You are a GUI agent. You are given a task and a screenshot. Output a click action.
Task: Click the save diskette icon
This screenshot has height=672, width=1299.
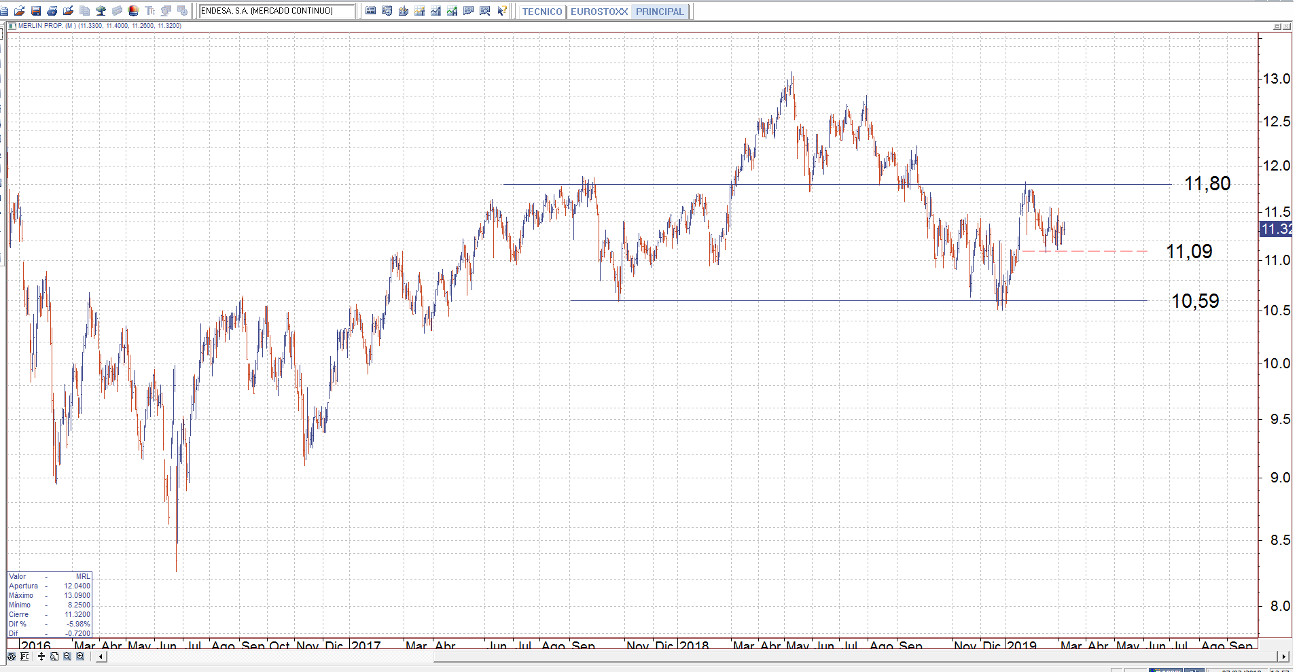pos(35,11)
